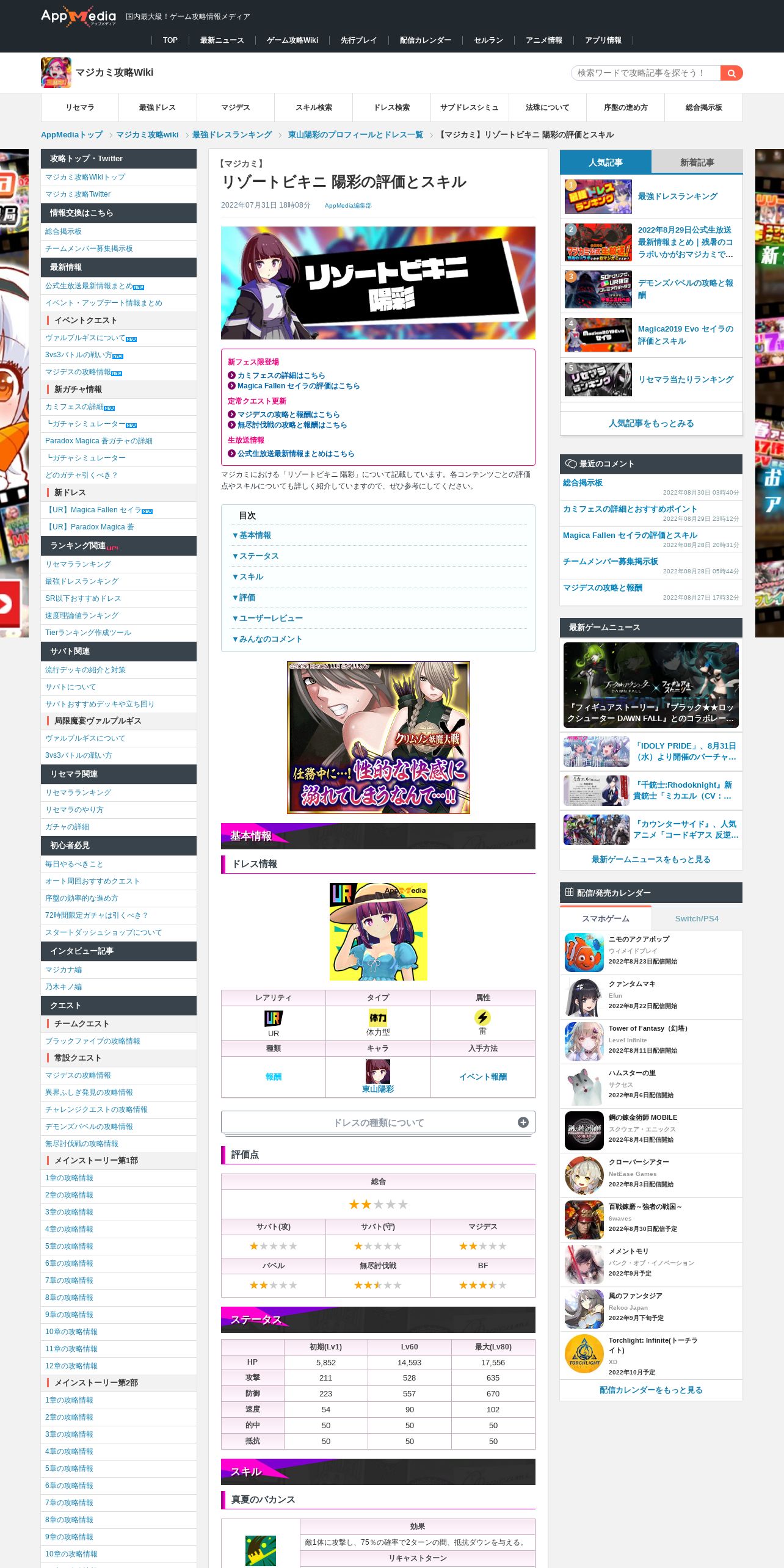This screenshot has height=1568, width=784.
Task: Click the 東山陽彩 character face icon
Action: click(x=378, y=1072)
